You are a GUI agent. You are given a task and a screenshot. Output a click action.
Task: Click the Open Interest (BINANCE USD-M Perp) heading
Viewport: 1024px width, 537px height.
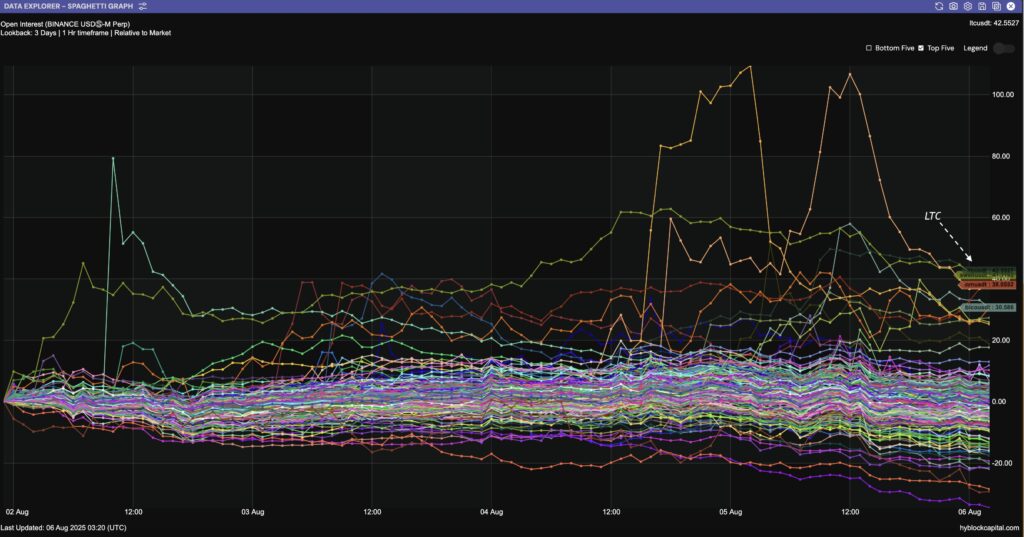click(65, 24)
